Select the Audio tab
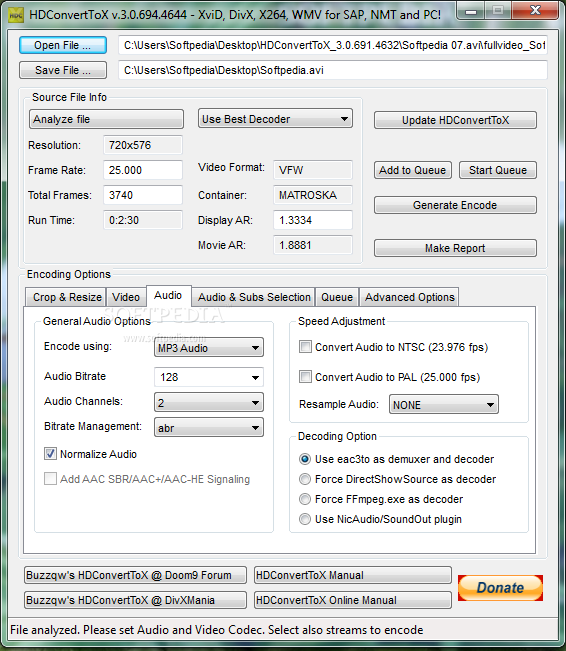The height and width of the screenshot is (651, 566). coord(168,296)
